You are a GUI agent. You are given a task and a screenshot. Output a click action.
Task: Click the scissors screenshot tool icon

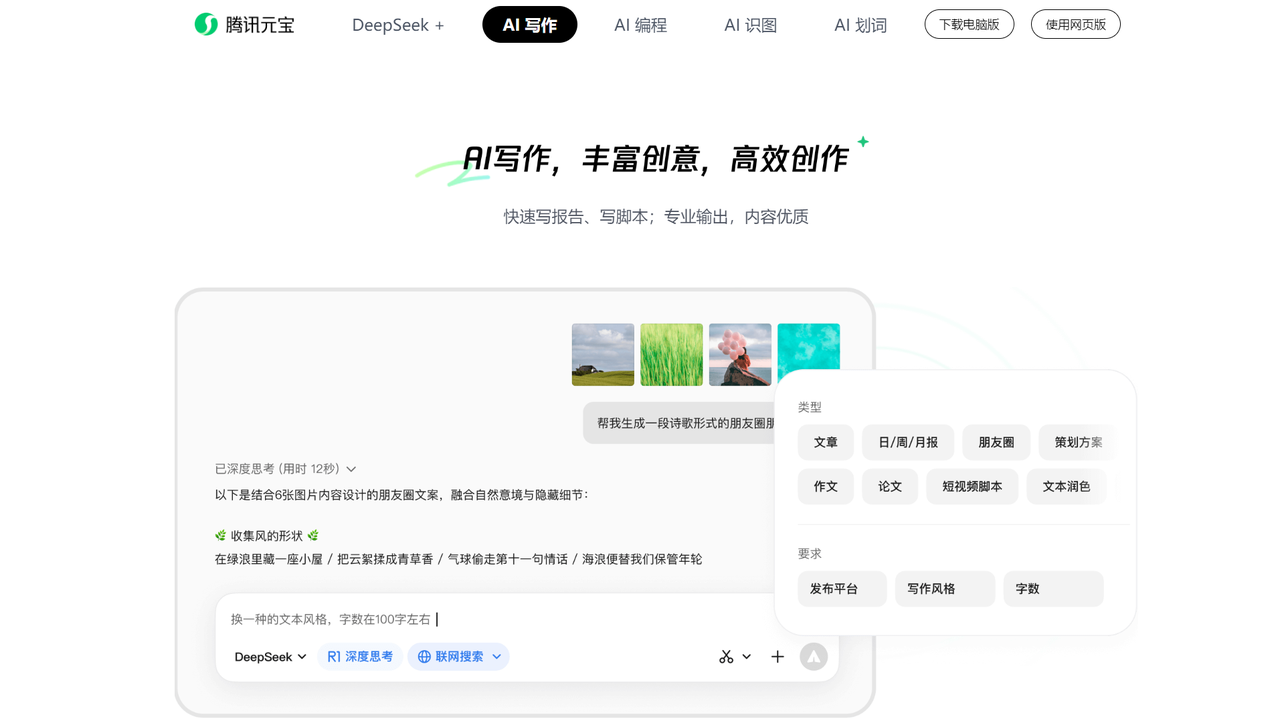pyautogui.click(x=726, y=657)
